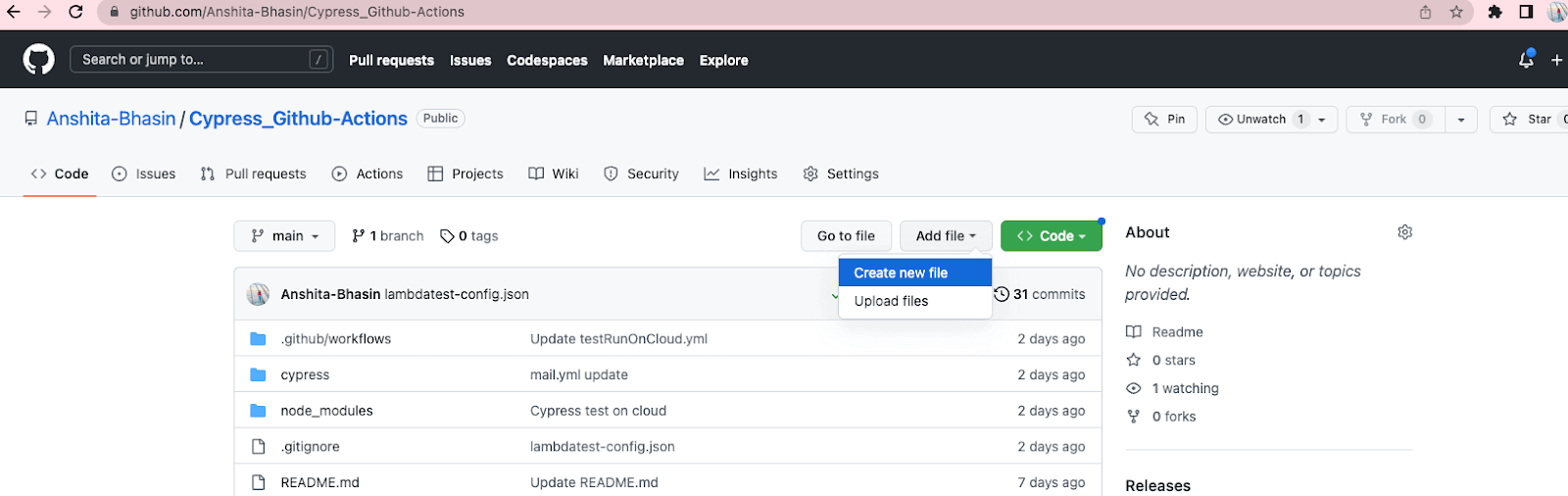Click the Readme book icon in About
This screenshot has height=496, width=1568.
pos(1134,332)
